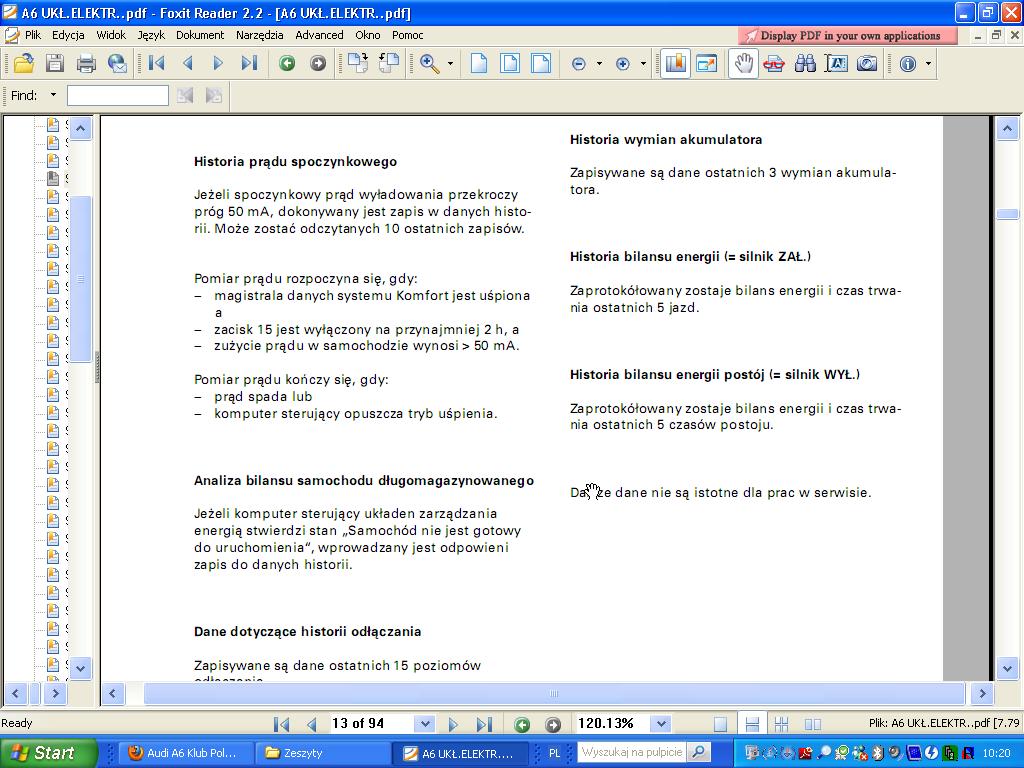This screenshot has width=1024, height=768.
Task: Go to first page in top toolbar
Action: click(x=156, y=63)
